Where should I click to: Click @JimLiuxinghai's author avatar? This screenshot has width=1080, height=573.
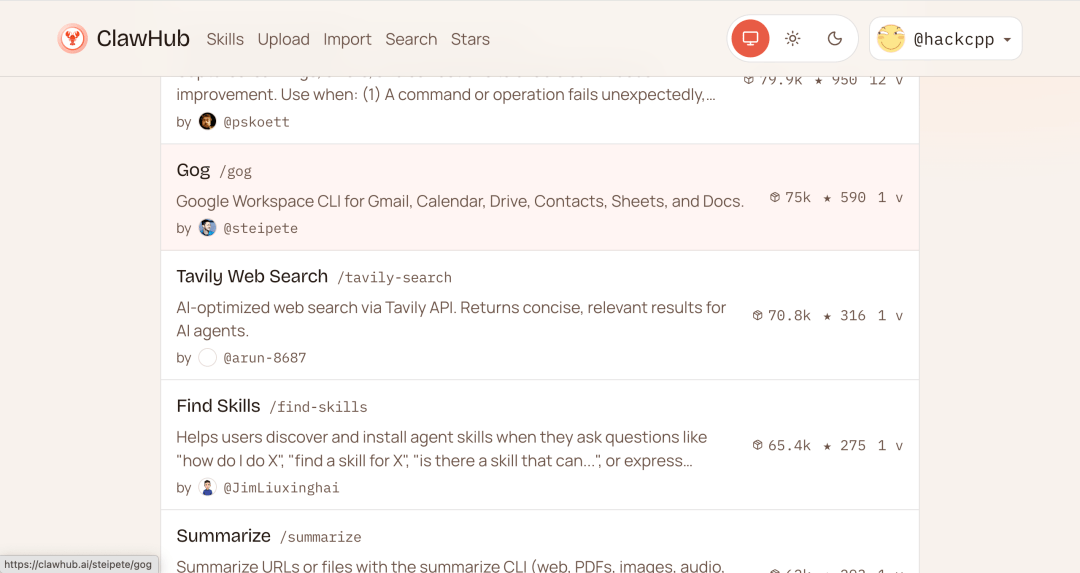(x=208, y=487)
